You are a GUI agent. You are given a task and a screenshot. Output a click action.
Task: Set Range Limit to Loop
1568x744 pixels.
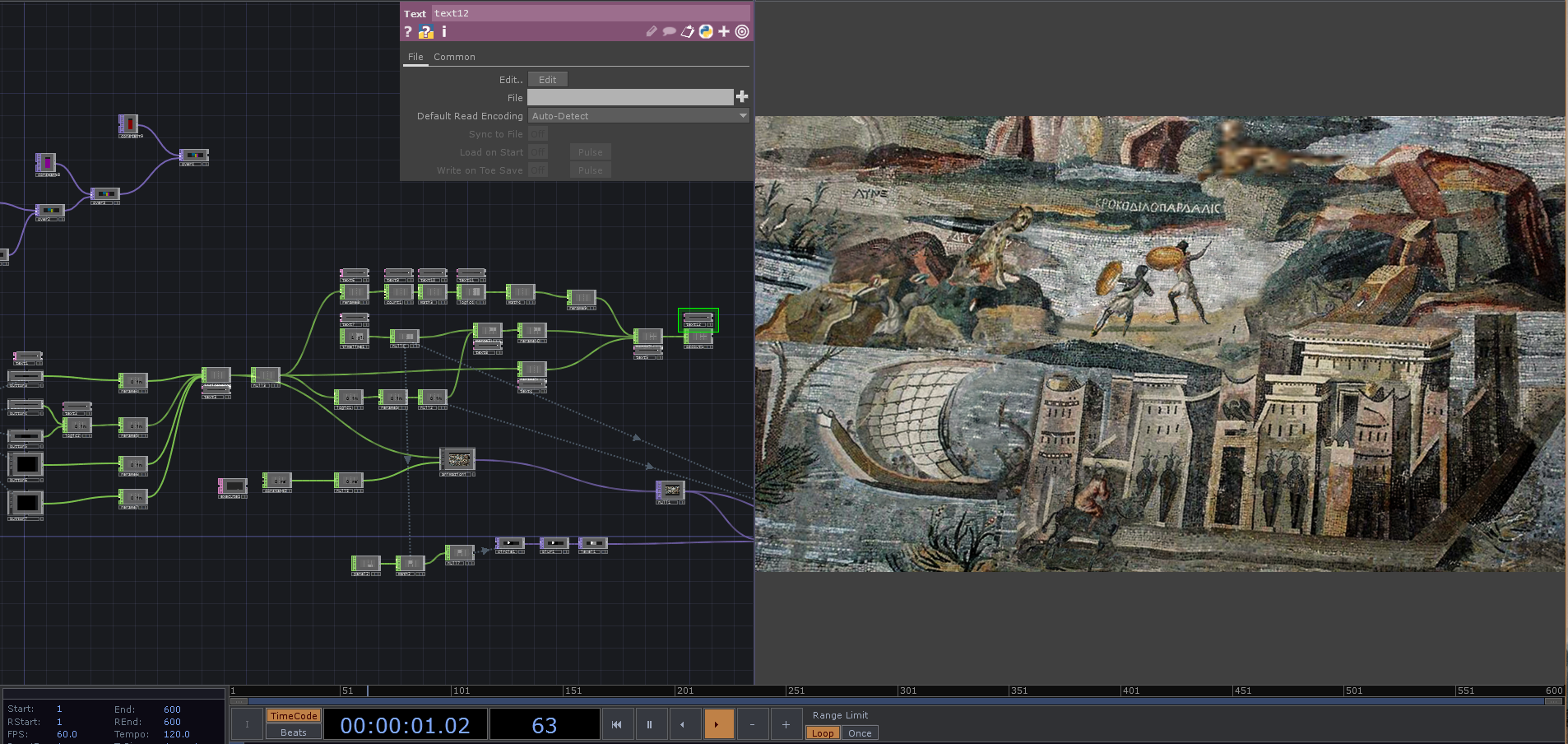pos(823,733)
